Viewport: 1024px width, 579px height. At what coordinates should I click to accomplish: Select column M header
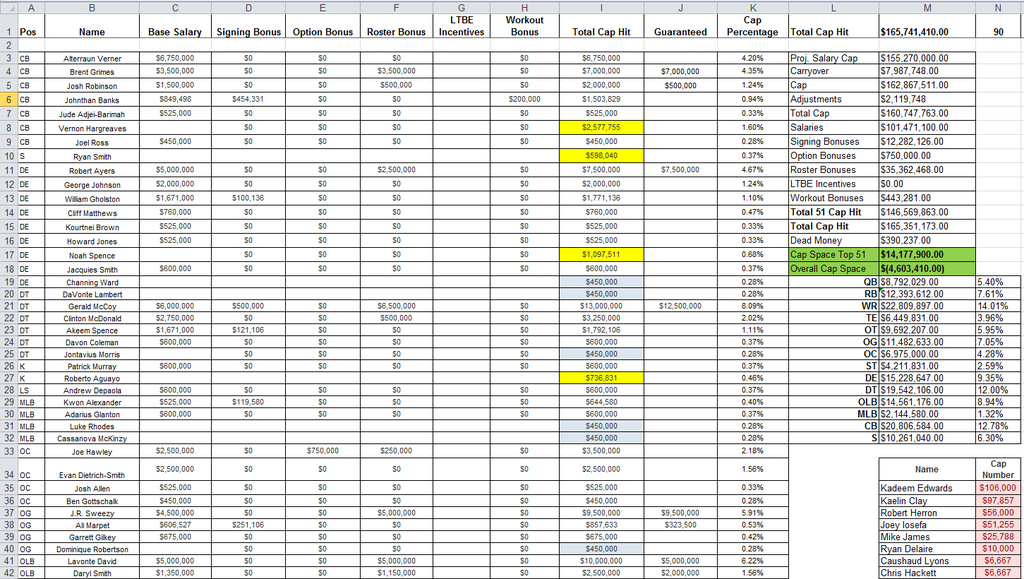tap(927, 7)
